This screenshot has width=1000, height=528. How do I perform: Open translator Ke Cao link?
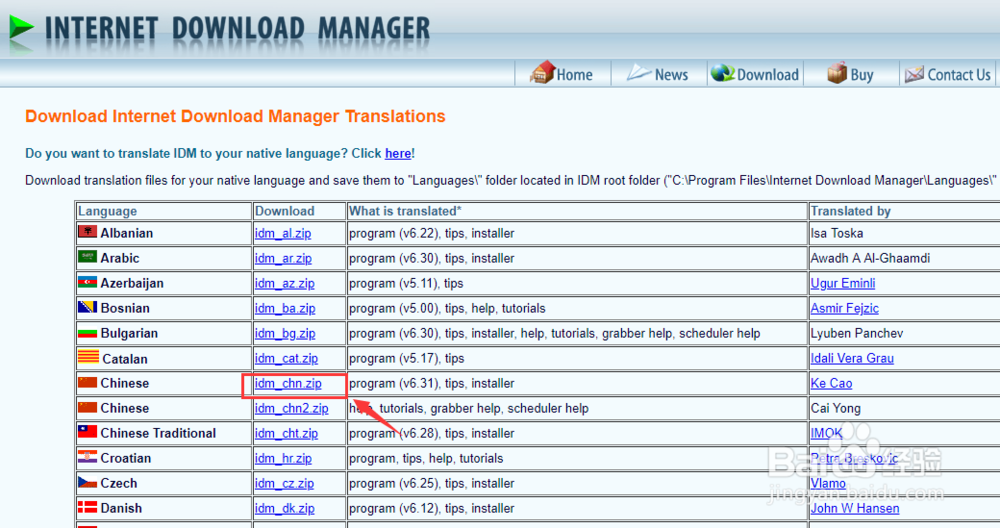point(831,383)
